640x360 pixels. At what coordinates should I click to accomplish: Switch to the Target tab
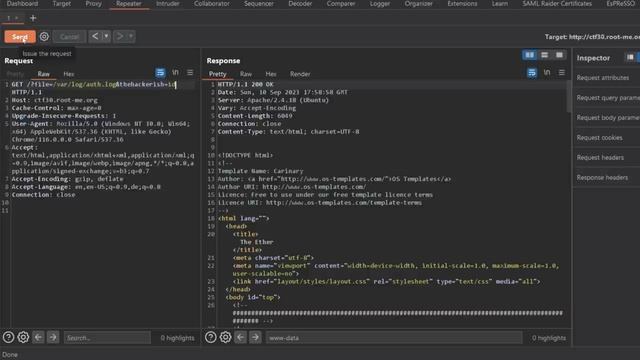click(62, 4)
